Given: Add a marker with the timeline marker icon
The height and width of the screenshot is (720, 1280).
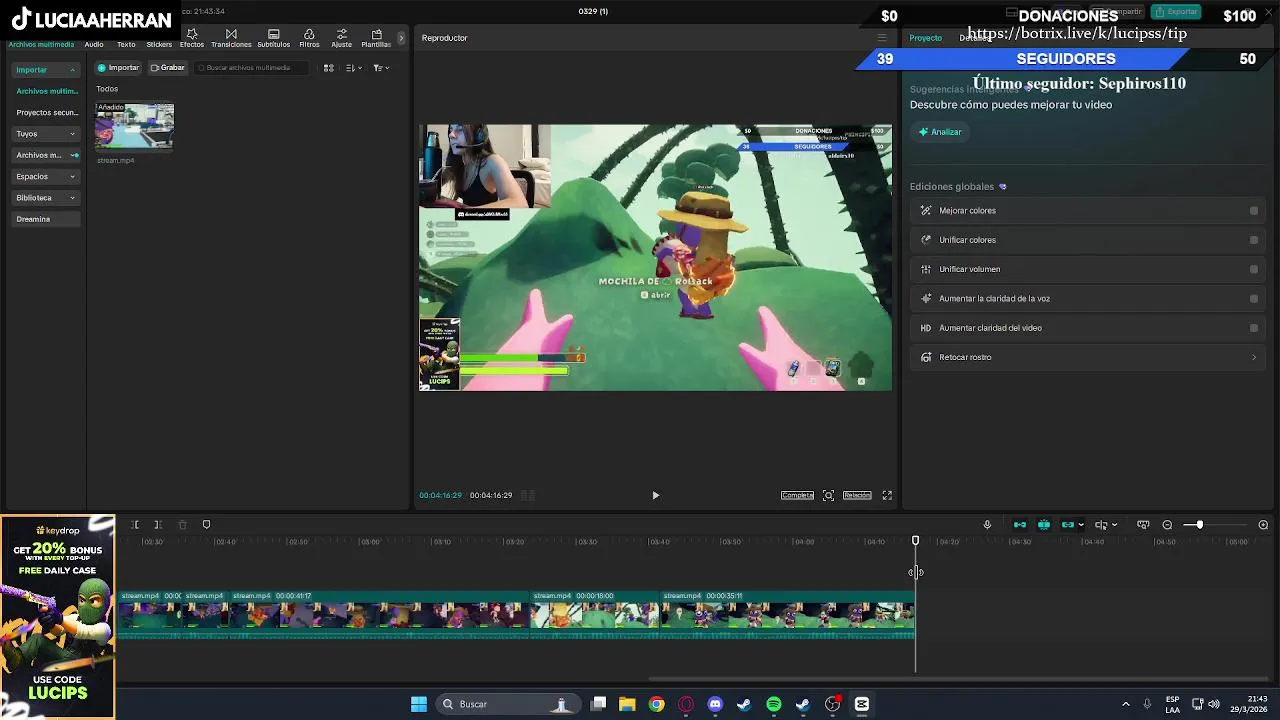Looking at the screenshot, I should pyautogui.click(x=206, y=525).
